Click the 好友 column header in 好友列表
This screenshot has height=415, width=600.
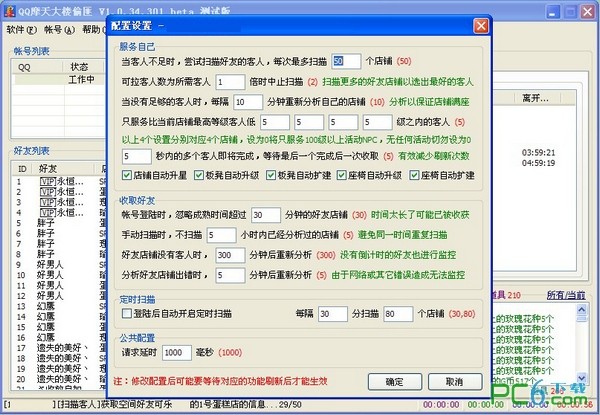point(61,169)
